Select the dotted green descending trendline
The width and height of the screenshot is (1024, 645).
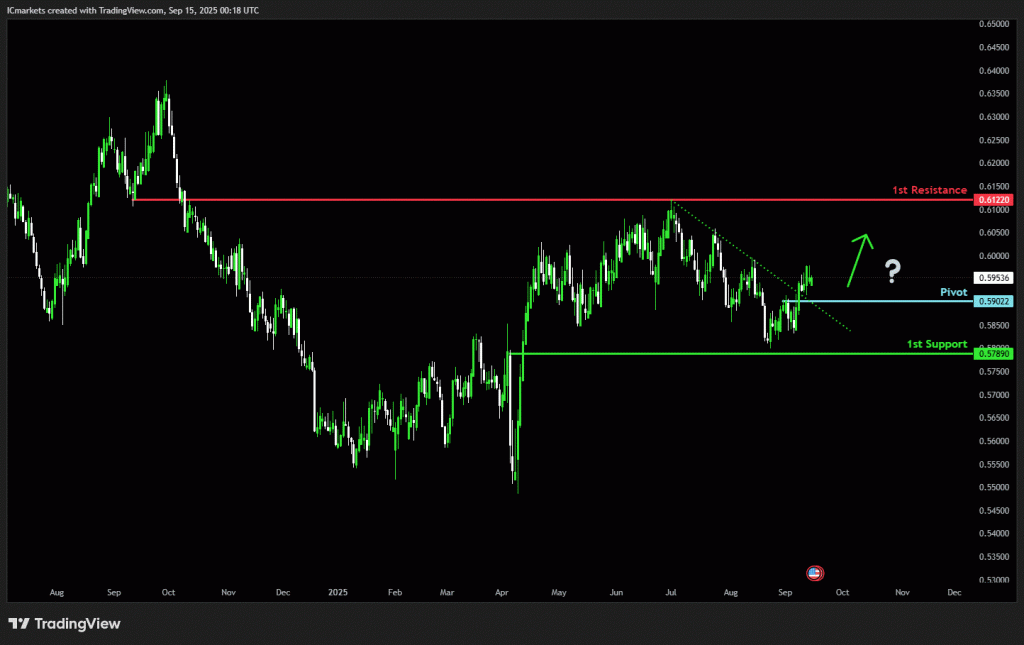coord(761,268)
